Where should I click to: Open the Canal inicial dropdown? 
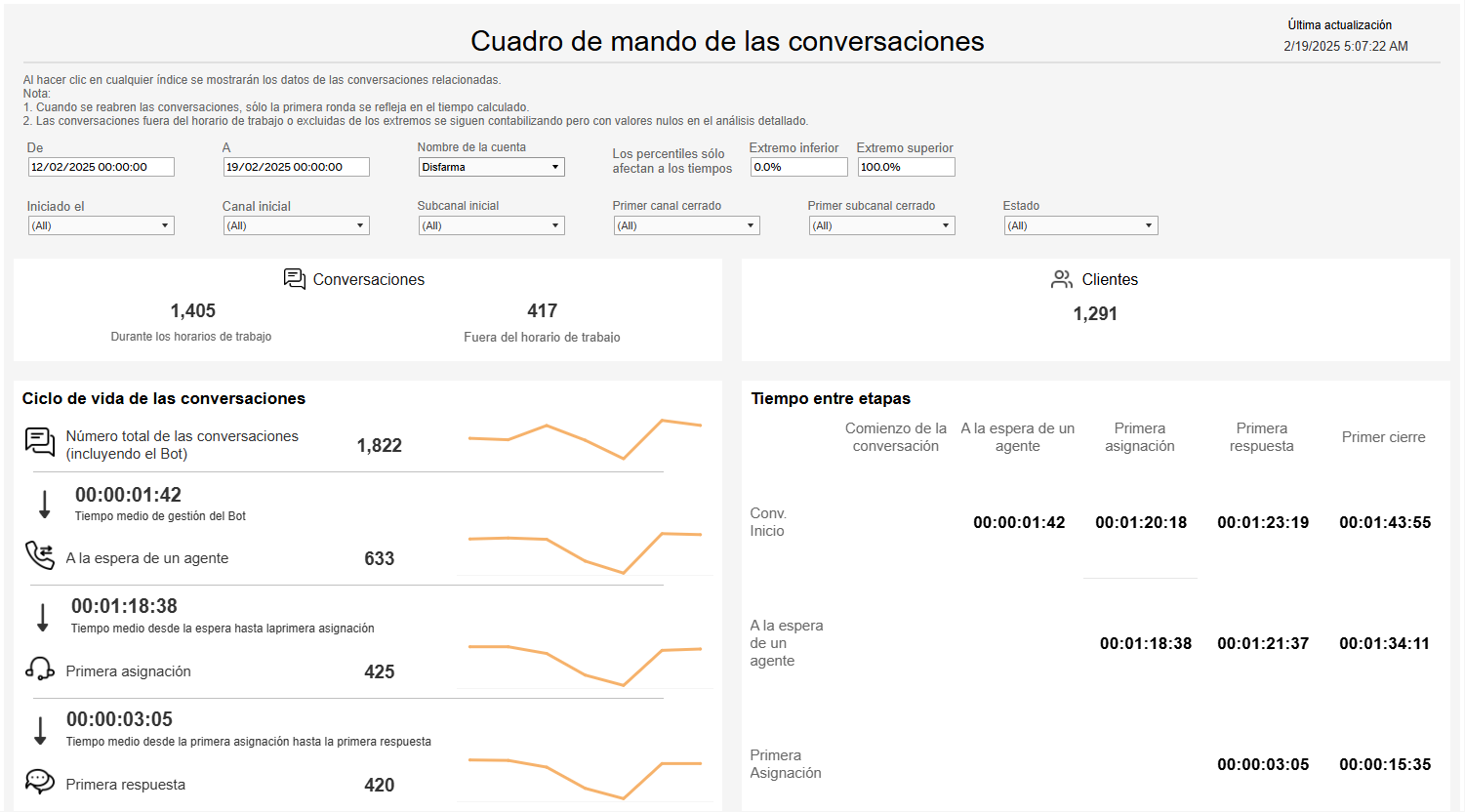[x=297, y=225]
